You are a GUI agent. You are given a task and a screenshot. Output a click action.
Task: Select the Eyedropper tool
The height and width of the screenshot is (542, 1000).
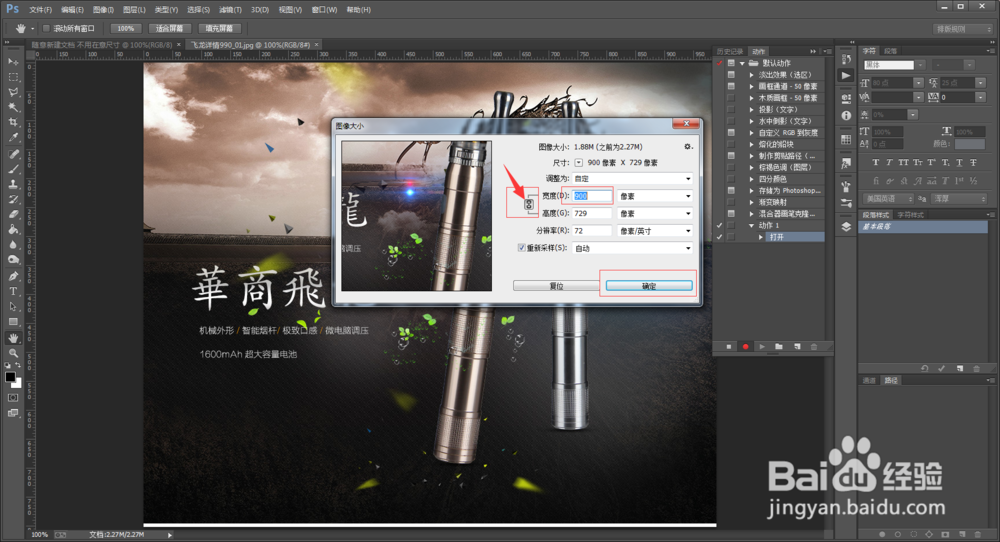13,138
